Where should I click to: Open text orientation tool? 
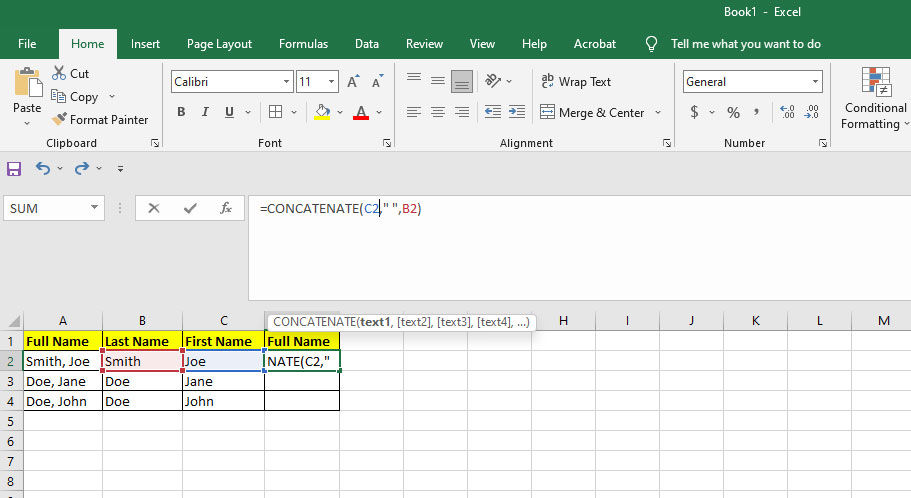[493, 81]
